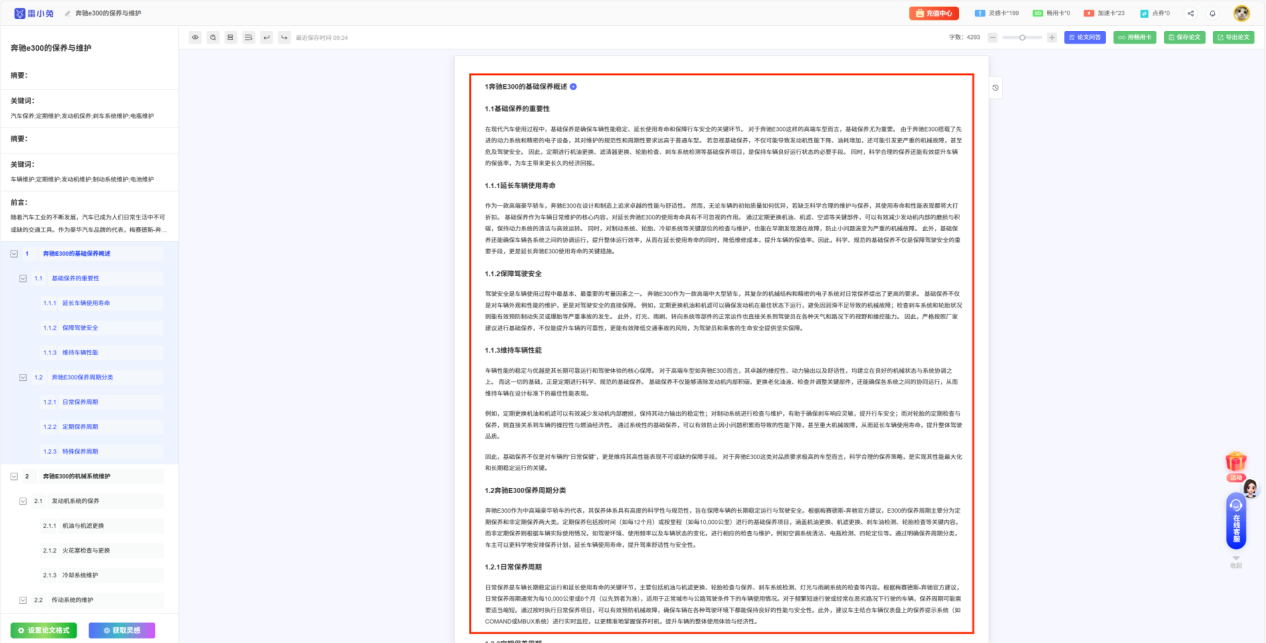The image size is (1266, 643).
Task: Click the heading 1.2.1日常保养周期 in document
Action: pos(515,566)
